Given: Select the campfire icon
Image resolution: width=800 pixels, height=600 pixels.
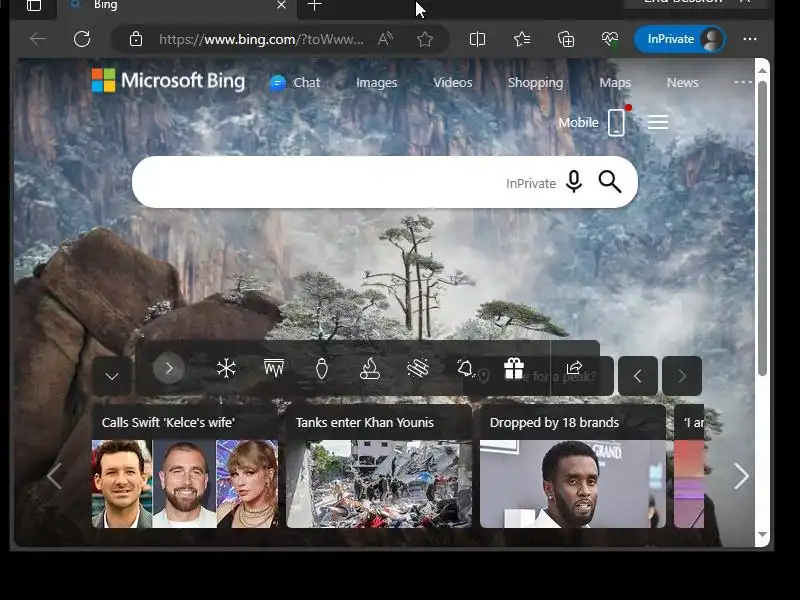Looking at the screenshot, I should 369,368.
